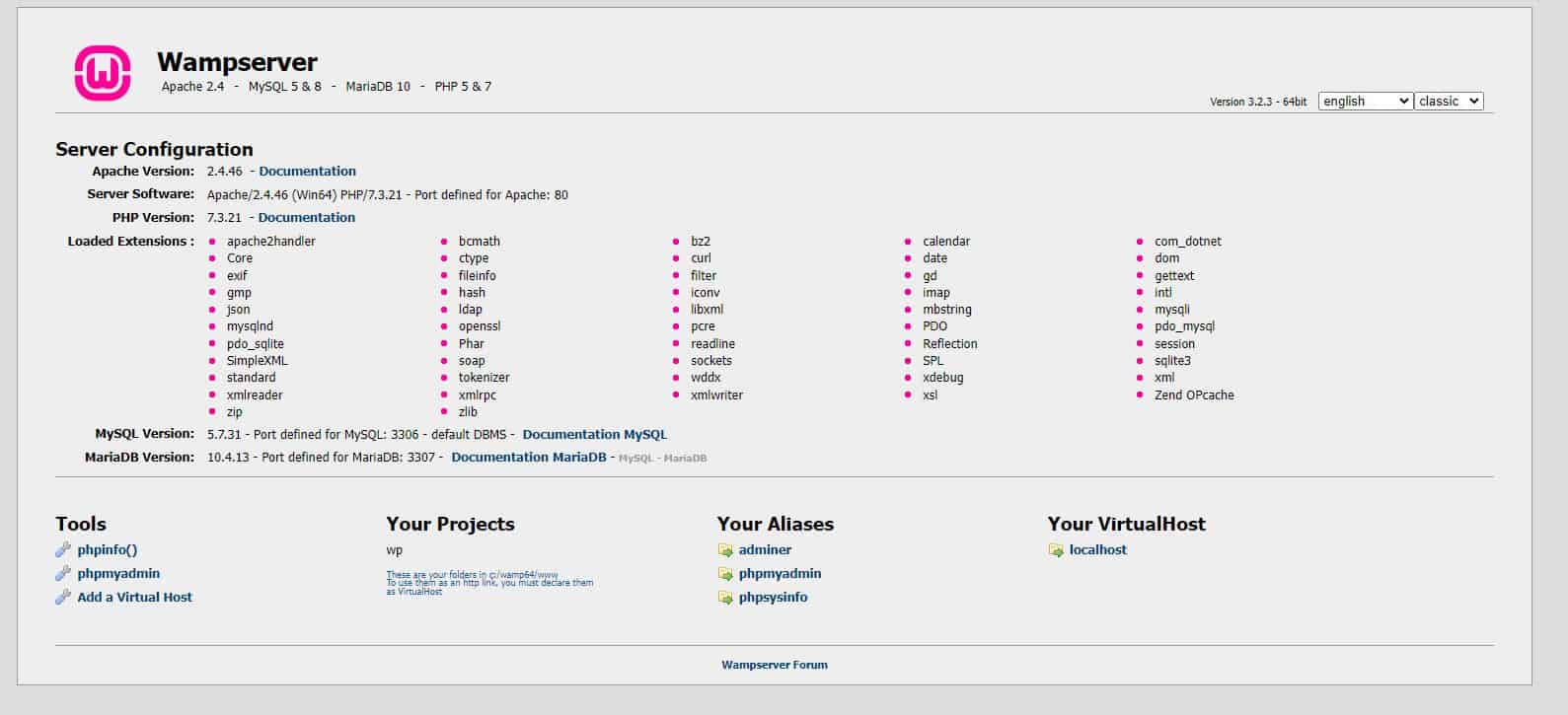Open Wampserver Forum link
The height and width of the screenshot is (715, 1568).
[x=775, y=666]
